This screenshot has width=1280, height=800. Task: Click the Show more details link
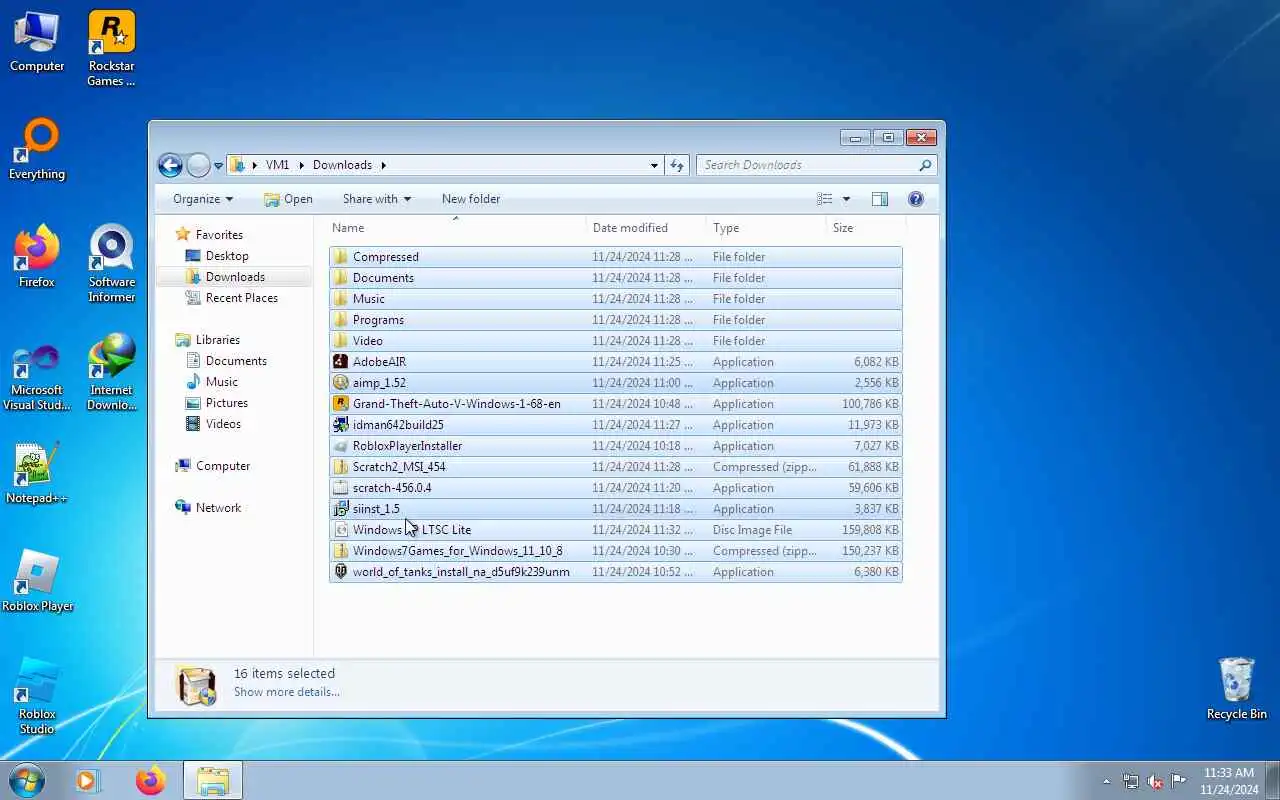click(x=286, y=692)
